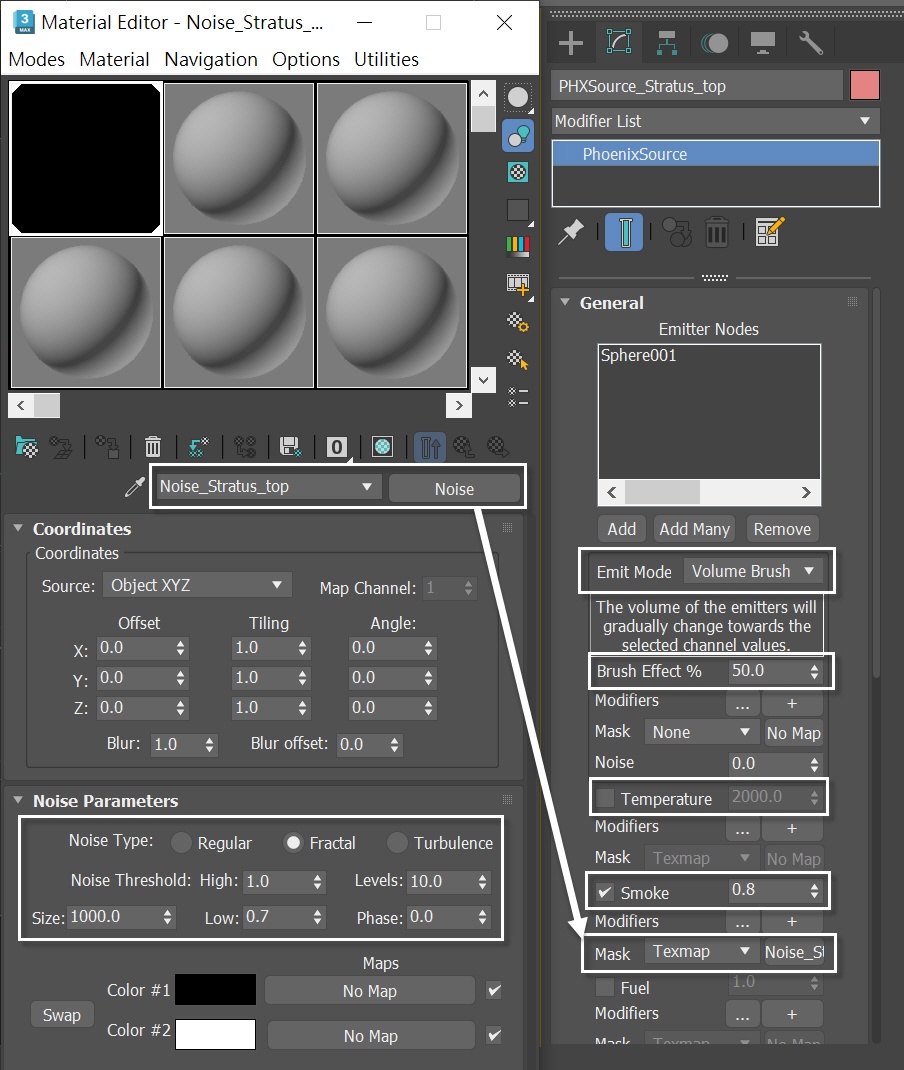Toggle Color #2 map checkbox
The image size is (904, 1070).
pos(494,1035)
